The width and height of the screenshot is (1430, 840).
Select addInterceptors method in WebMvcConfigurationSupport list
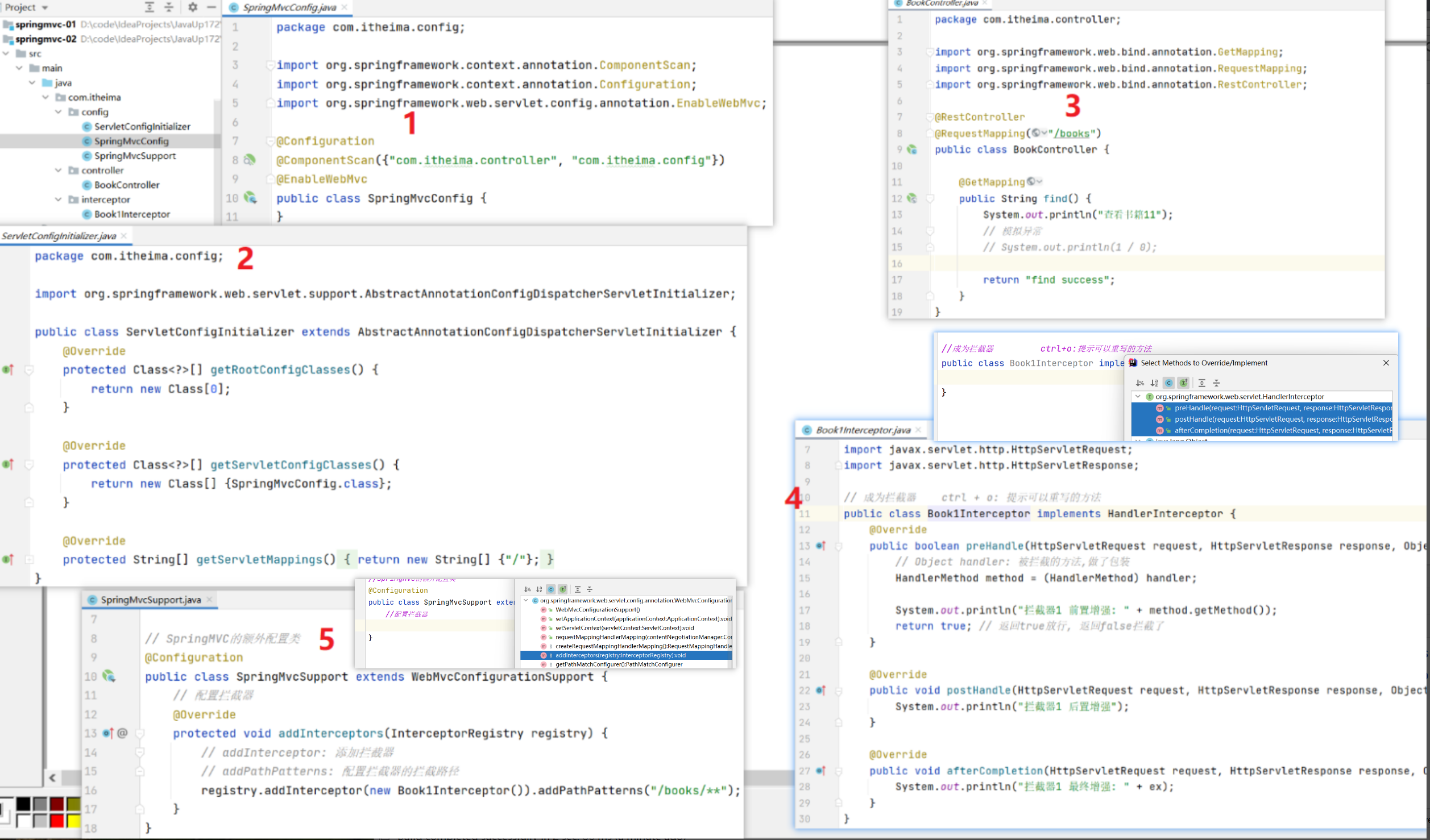tap(625, 655)
